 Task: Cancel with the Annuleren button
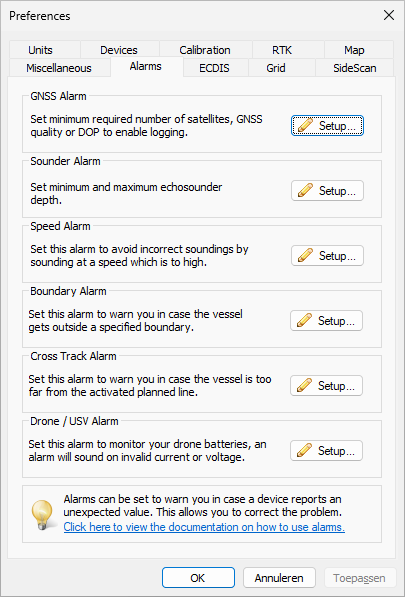point(279,578)
